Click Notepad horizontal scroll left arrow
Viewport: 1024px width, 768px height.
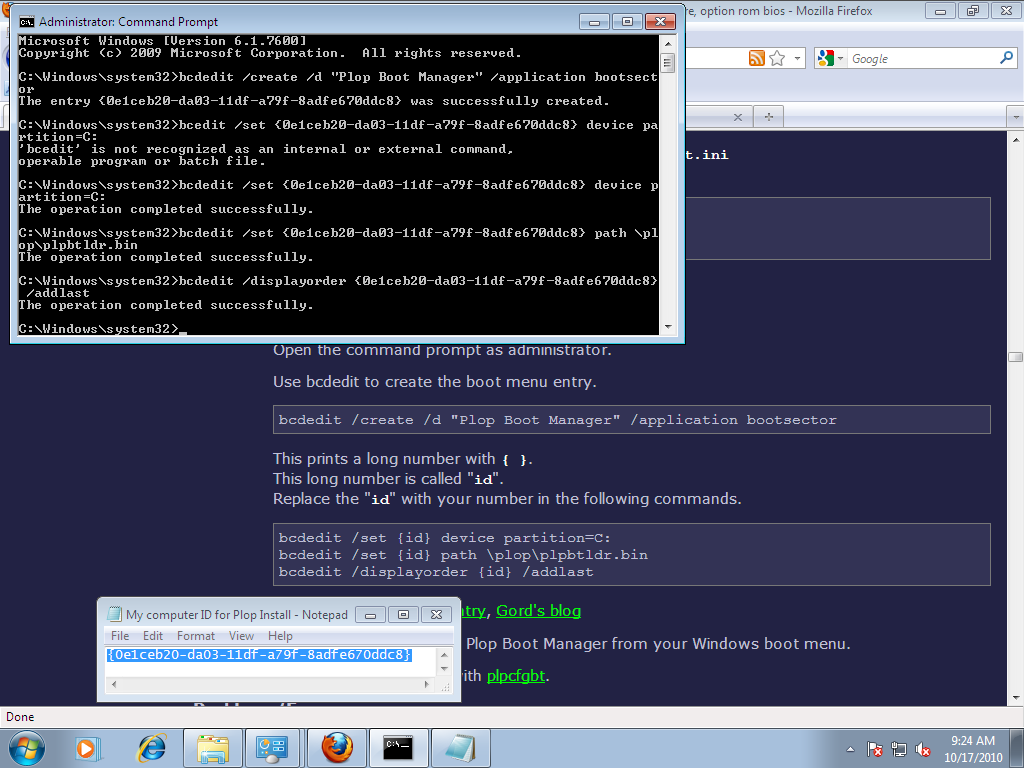[x=114, y=684]
